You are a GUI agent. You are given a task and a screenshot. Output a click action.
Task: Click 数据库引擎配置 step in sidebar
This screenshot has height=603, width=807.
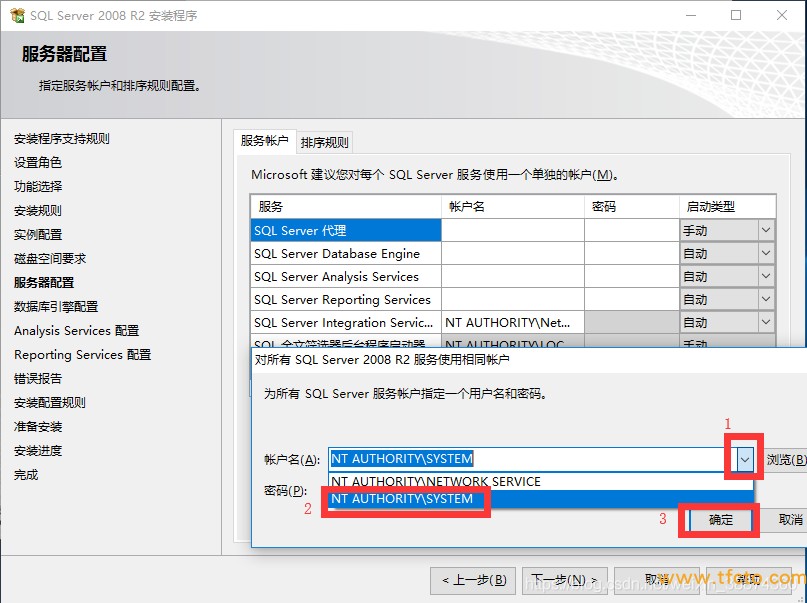pos(56,307)
